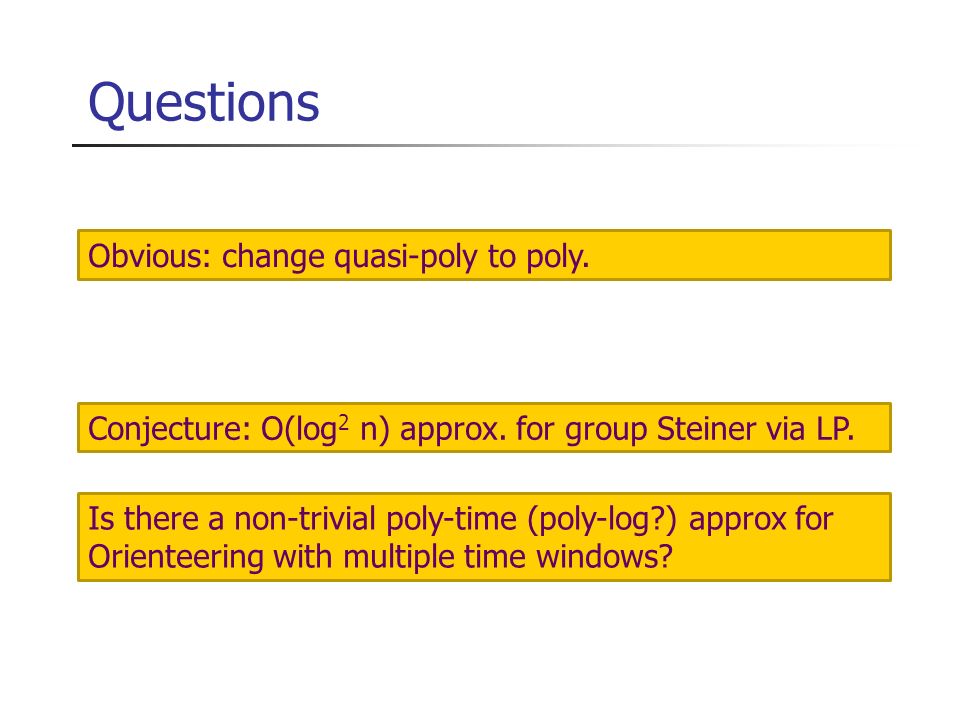The width and height of the screenshot is (960, 720).
Task: Click the words "multiple time" in last box
Action: tap(434, 558)
